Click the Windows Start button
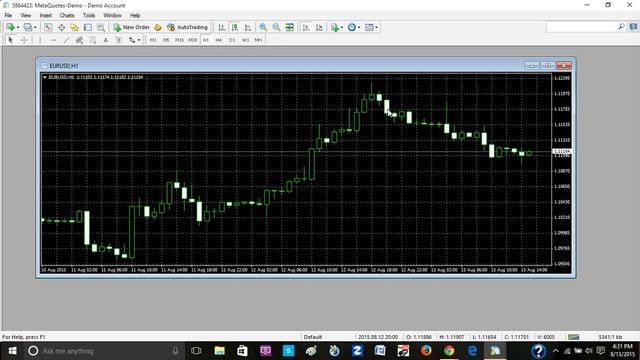 [12, 351]
